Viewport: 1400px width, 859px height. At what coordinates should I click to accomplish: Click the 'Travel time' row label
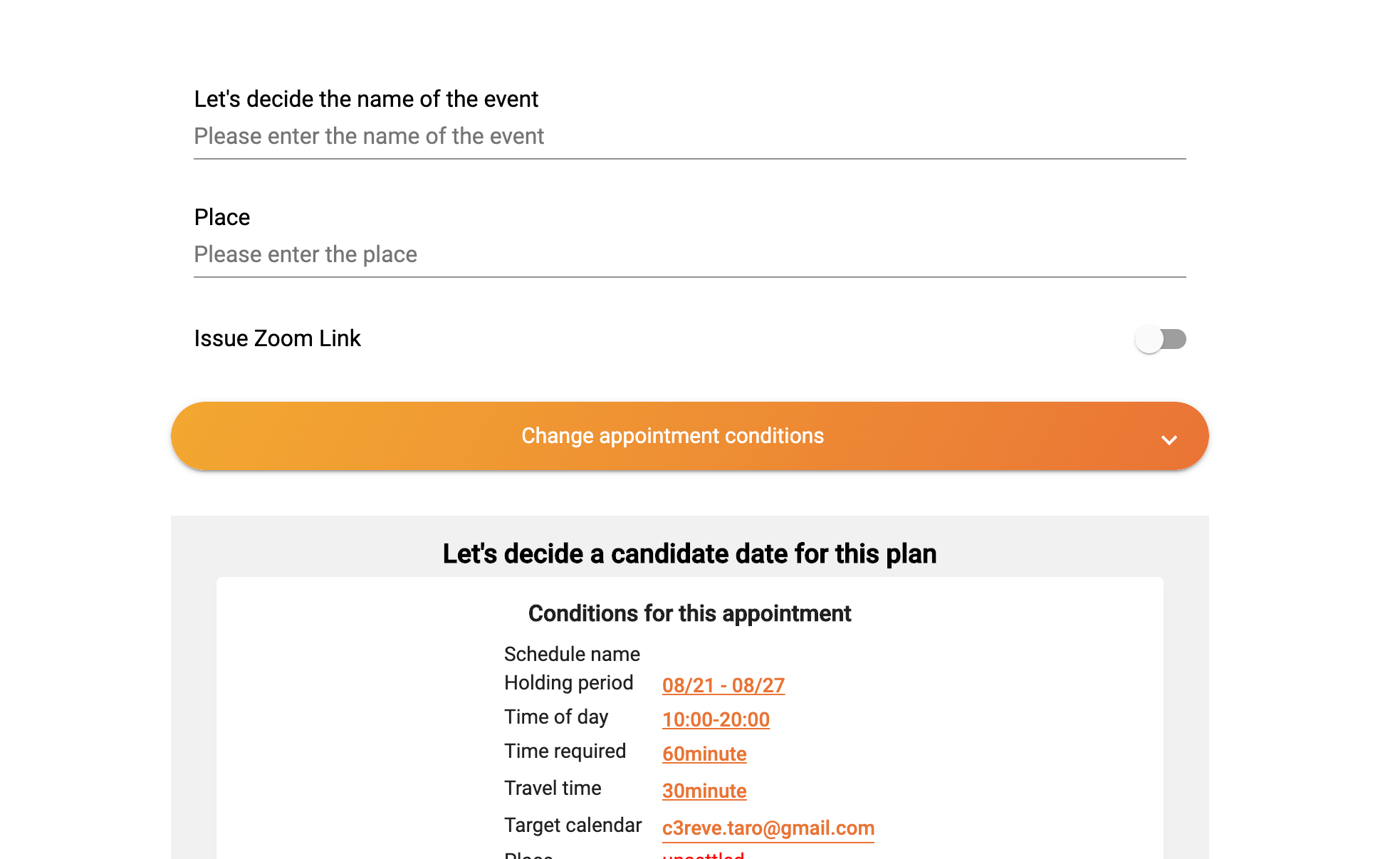[553, 788]
